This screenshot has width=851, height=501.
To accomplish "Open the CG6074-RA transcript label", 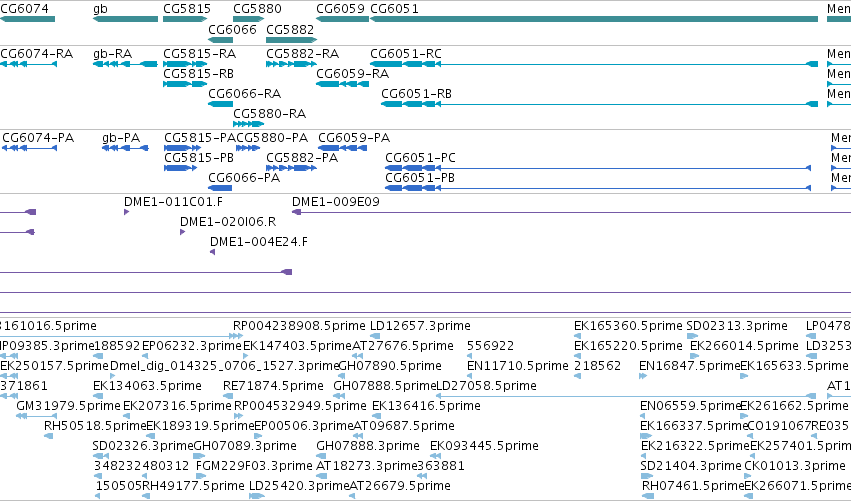I will 36,54.
